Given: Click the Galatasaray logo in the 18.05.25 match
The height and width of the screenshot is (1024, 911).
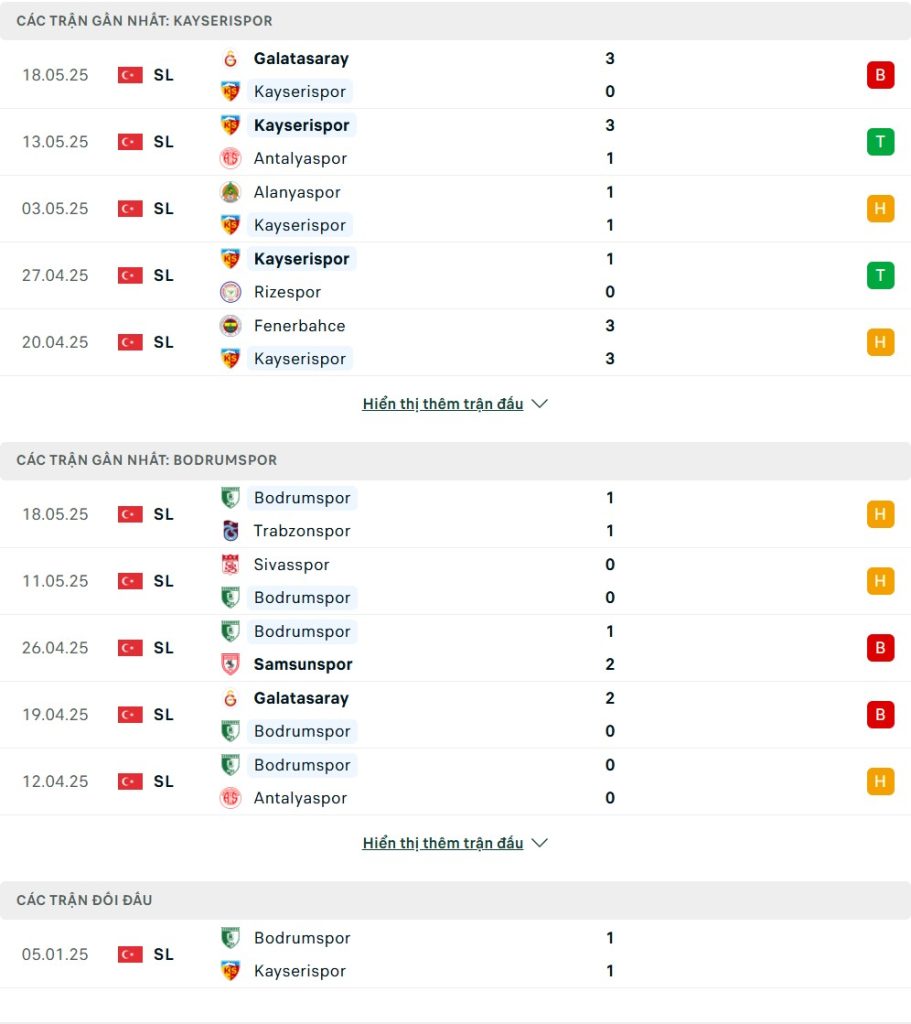Looking at the screenshot, I should (230, 59).
